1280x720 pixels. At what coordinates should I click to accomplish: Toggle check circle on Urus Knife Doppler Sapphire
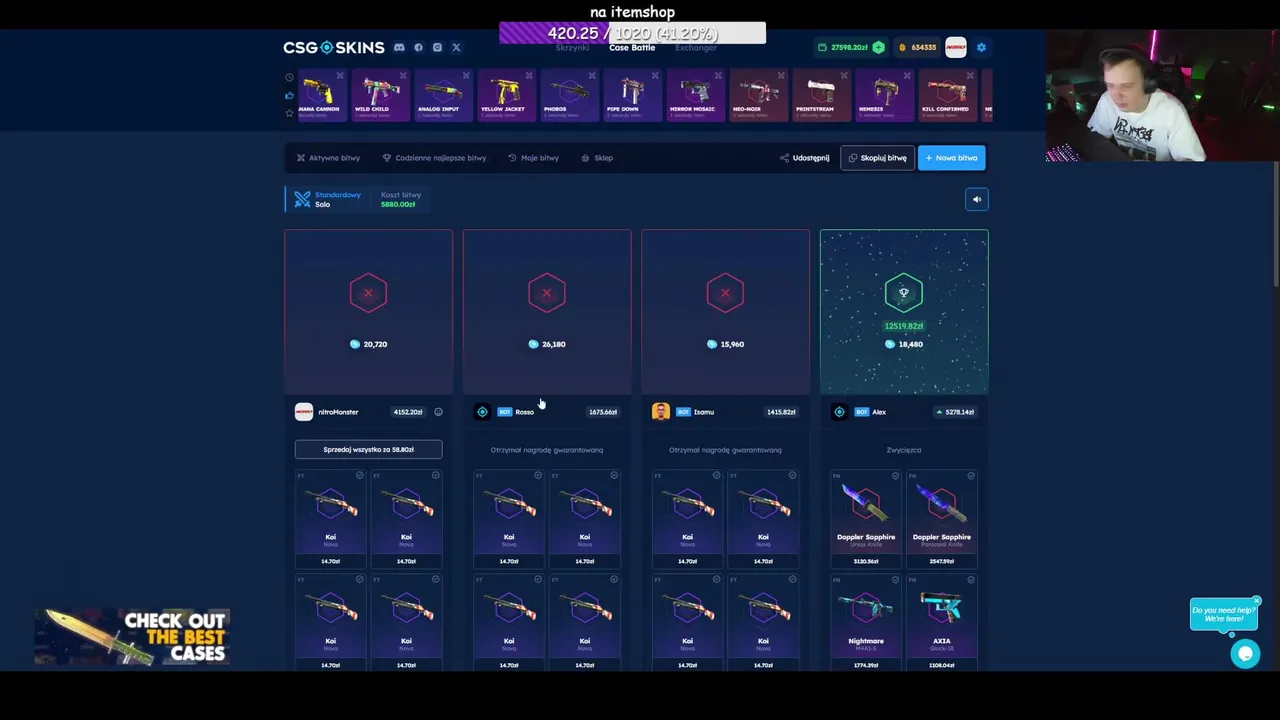895,476
